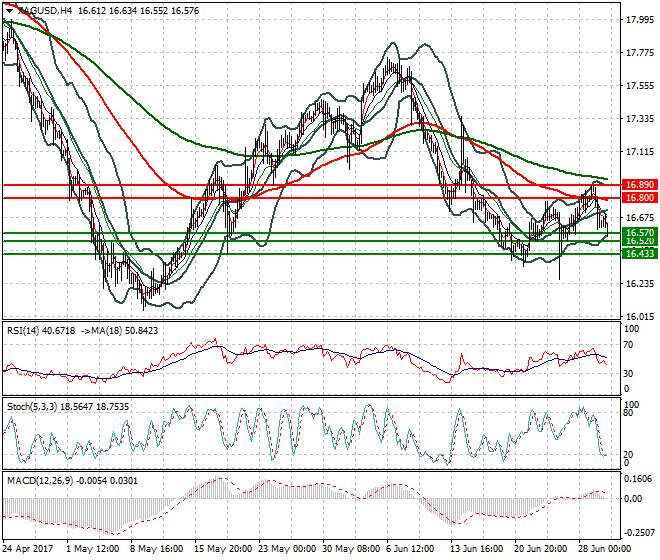The height and width of the screenshot is (560, 660).
Task: Select the 13 Jun 16:00 time label
Action: tap(476, 549)
